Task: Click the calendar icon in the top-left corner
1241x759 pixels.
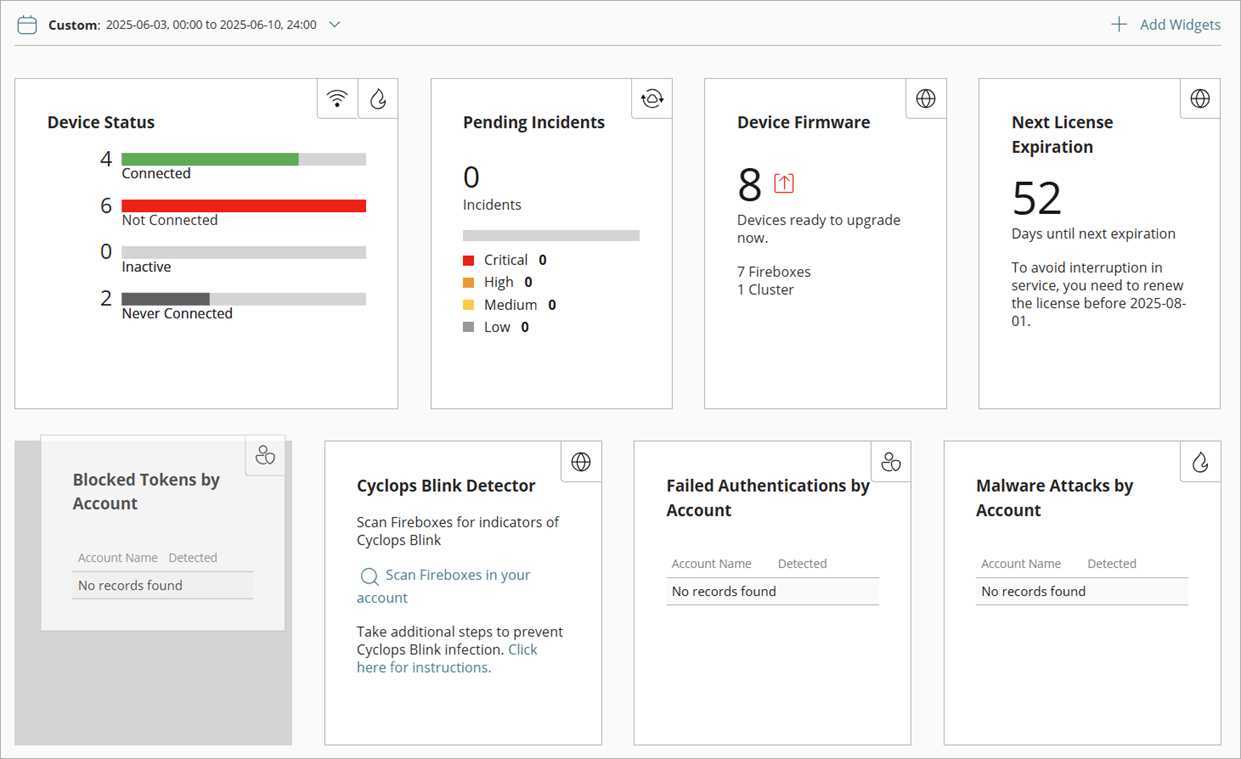Action: [x=27, y=23]
